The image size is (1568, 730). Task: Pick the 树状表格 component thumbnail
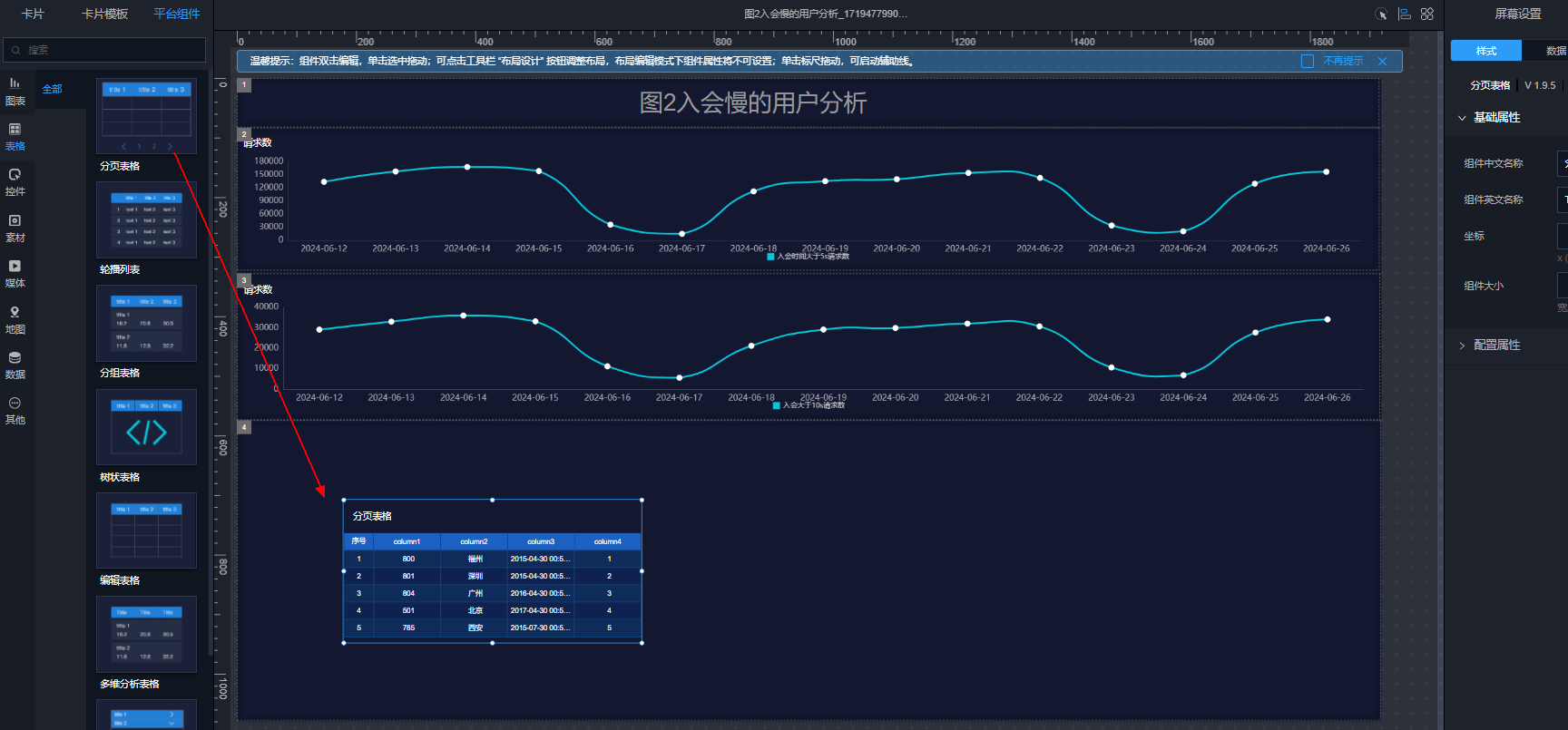click(146, 427)
